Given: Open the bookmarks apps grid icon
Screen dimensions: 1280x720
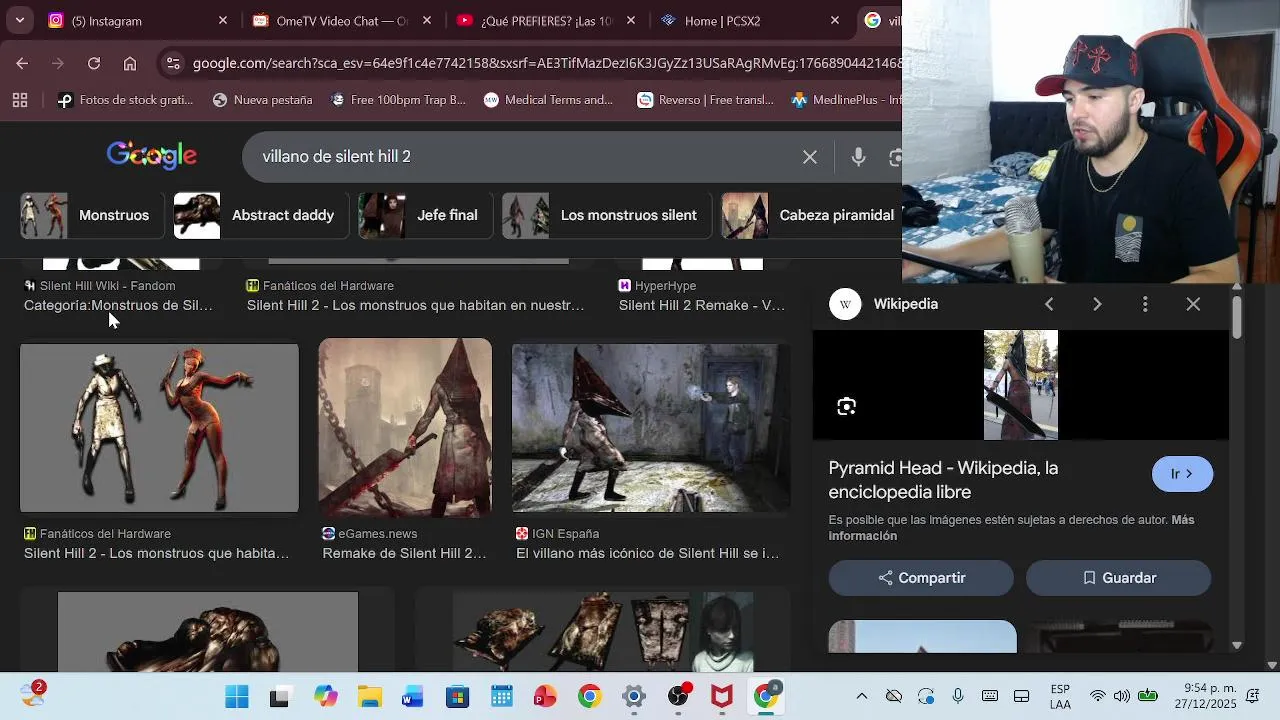Looking at the screenshot, I should (20, 100).
